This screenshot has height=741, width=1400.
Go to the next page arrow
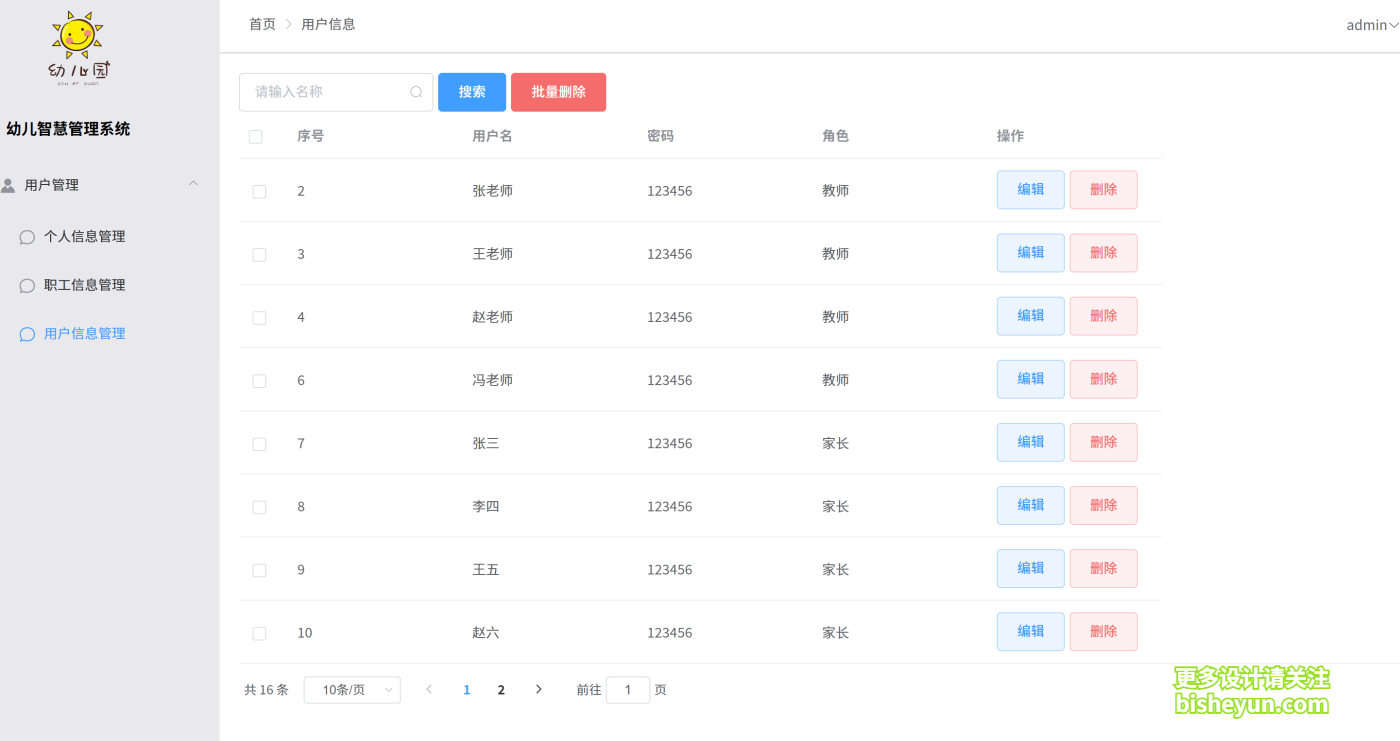(x=539, y=689)
